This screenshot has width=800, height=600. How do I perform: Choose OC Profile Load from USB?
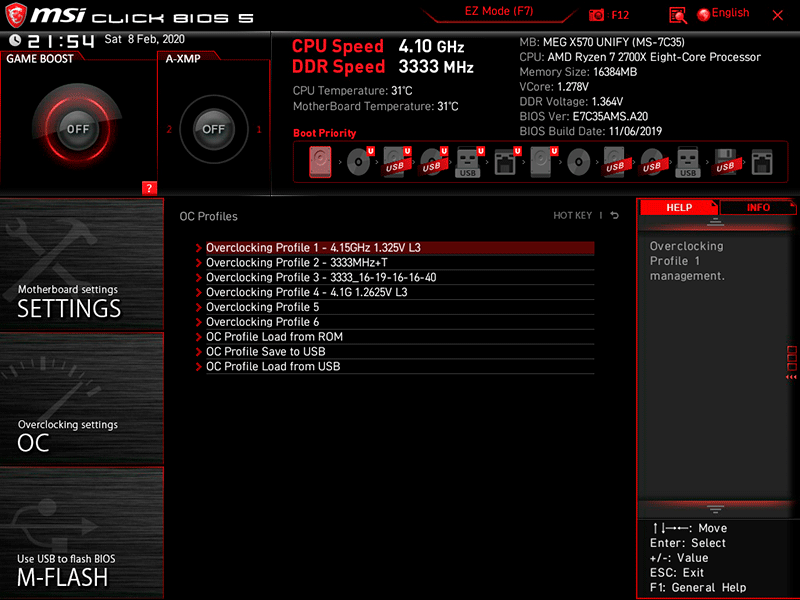coord(400,366)
